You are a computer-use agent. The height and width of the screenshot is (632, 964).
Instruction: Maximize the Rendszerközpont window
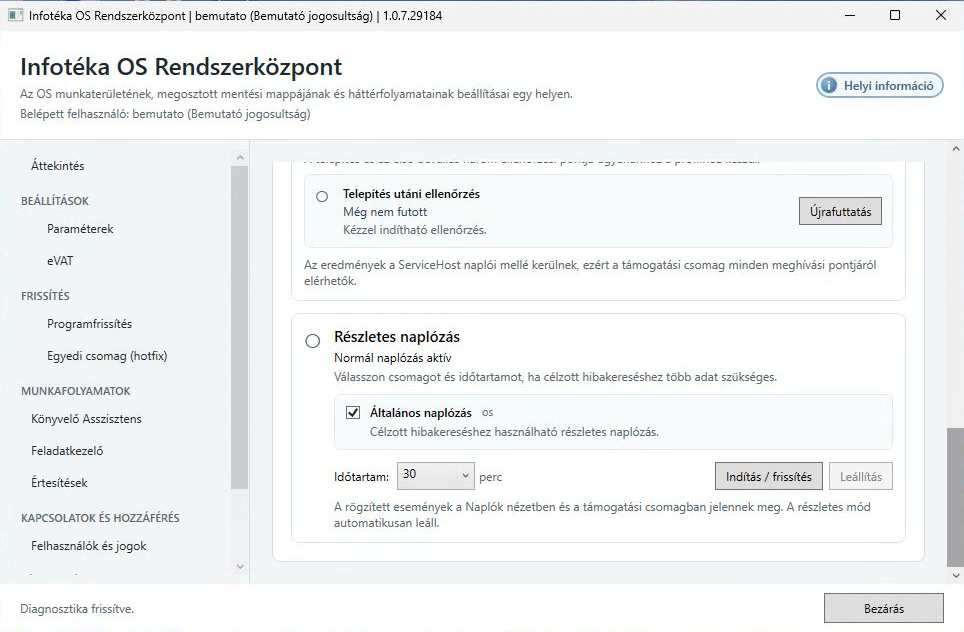[895, 15]
